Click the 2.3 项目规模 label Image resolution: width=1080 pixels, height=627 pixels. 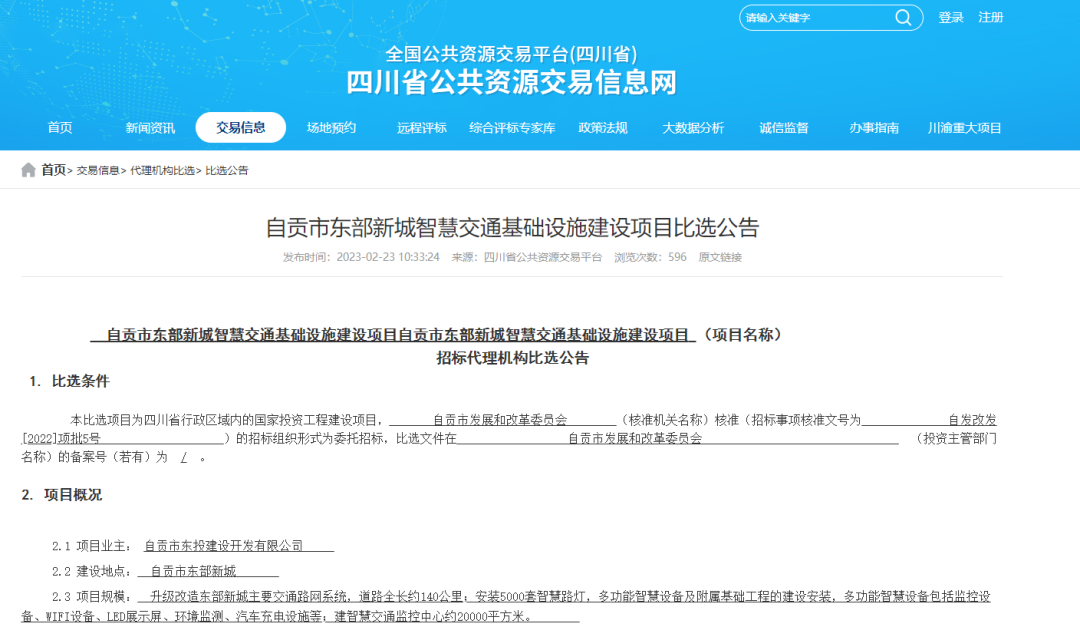91,597
